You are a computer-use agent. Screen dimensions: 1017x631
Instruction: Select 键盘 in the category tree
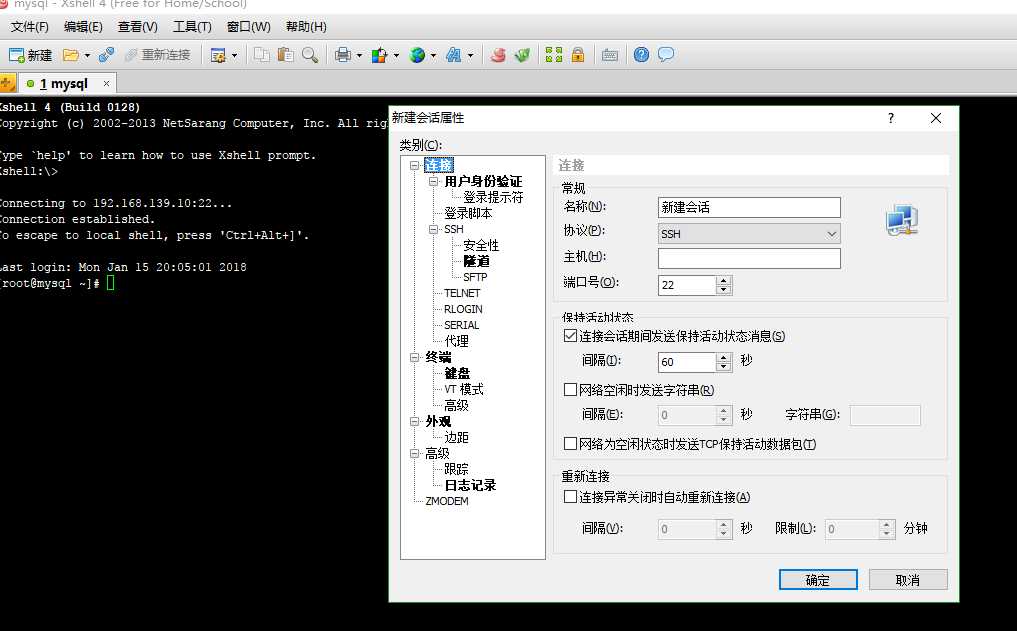click(x=457, y=374)
